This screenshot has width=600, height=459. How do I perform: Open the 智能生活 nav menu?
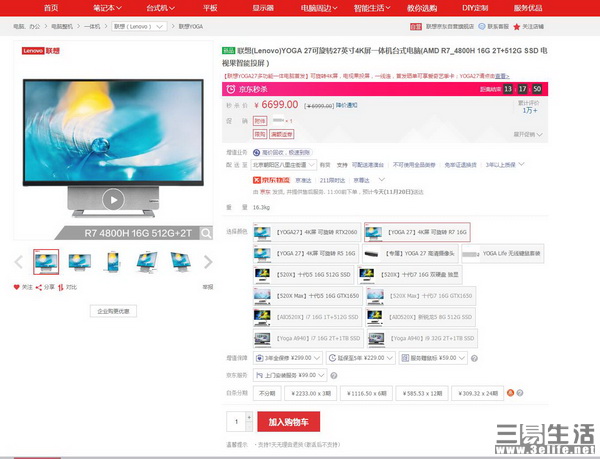click(x=372, y=8)
